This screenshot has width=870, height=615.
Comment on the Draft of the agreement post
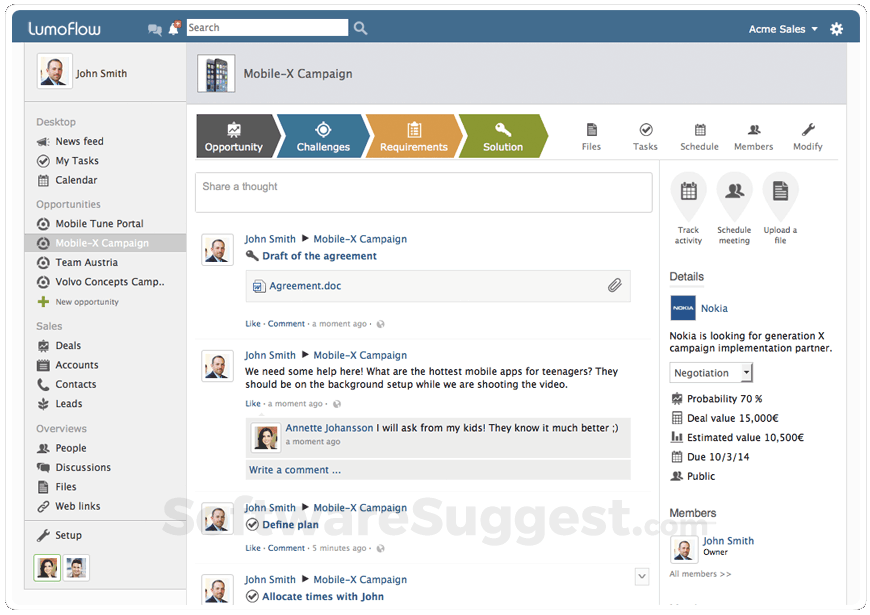coord(286,324)
